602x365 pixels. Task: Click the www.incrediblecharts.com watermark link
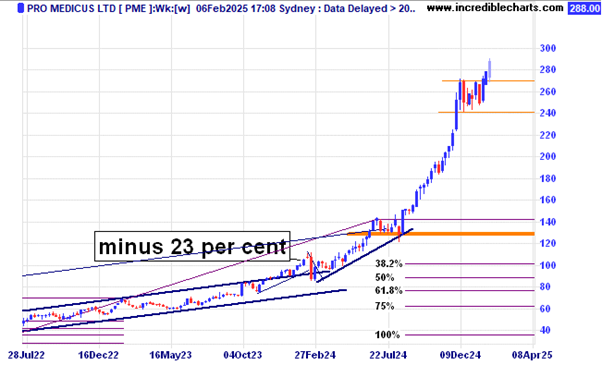(495, 8)
